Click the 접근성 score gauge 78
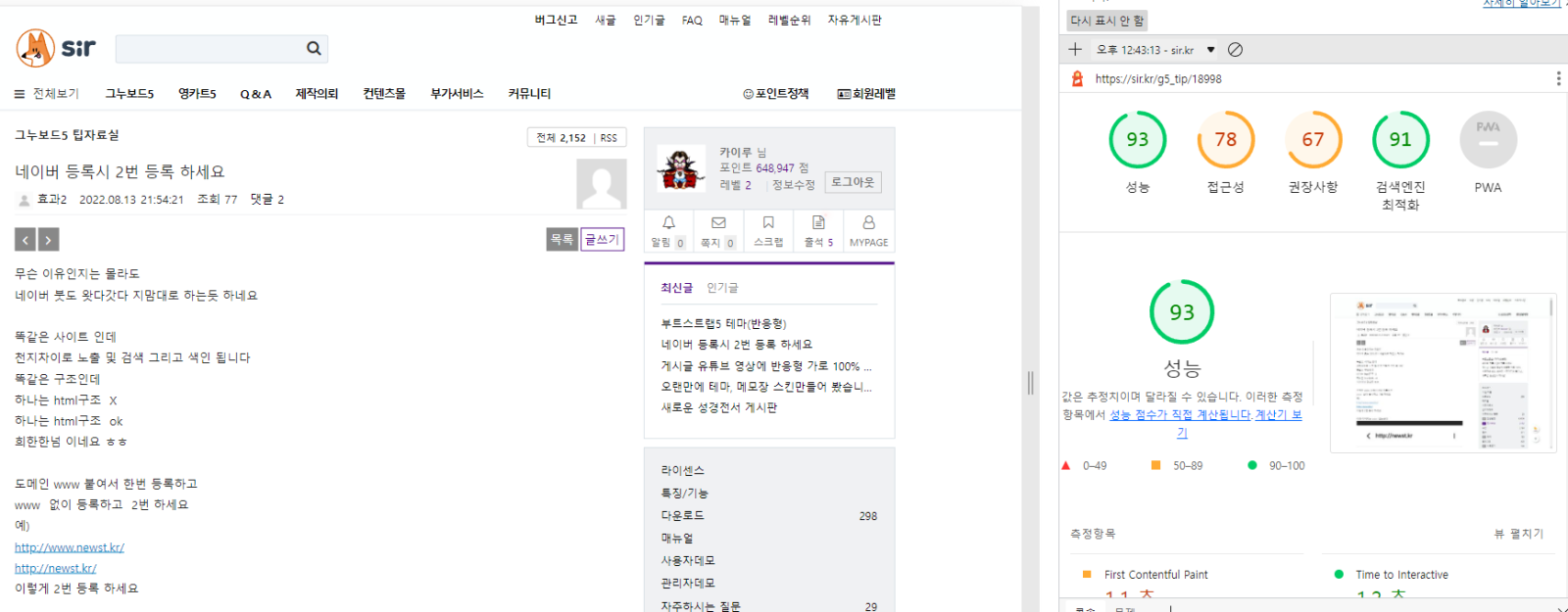The image size is (1568, 612). [1225, 140]
